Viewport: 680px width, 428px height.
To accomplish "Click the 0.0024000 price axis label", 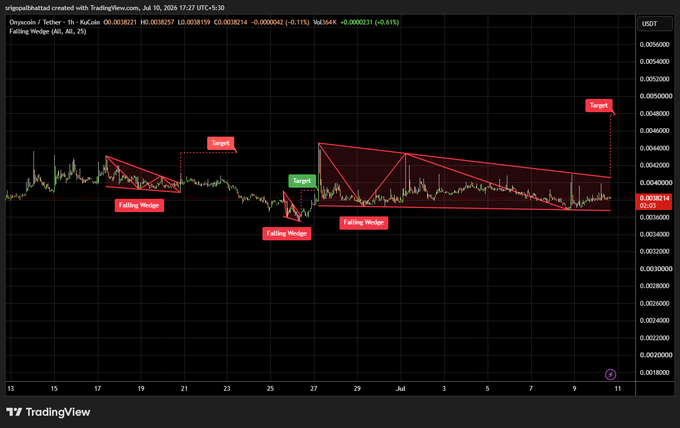I will point(654,320).
